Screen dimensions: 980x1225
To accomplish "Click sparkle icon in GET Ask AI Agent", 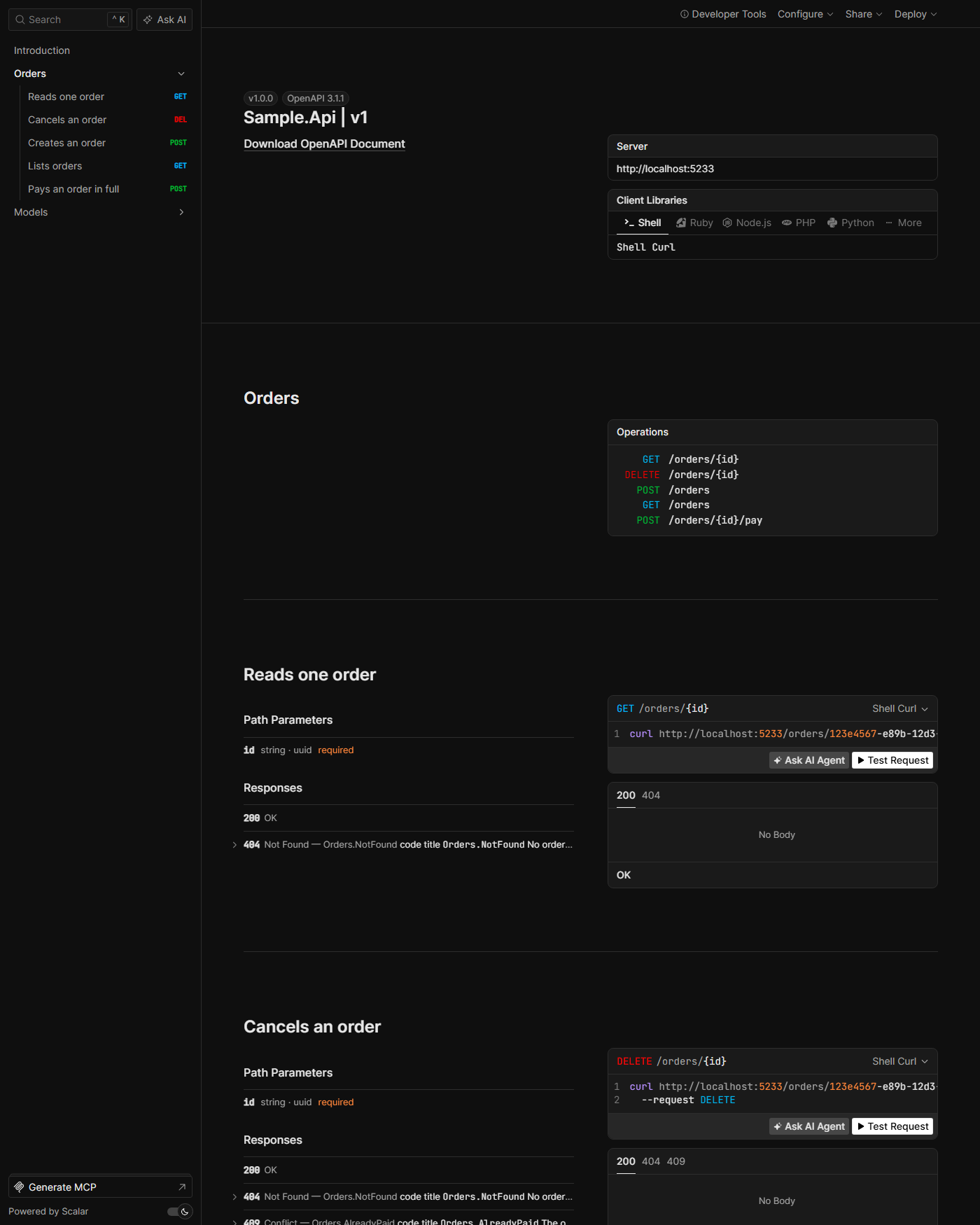I will point(778,760).
